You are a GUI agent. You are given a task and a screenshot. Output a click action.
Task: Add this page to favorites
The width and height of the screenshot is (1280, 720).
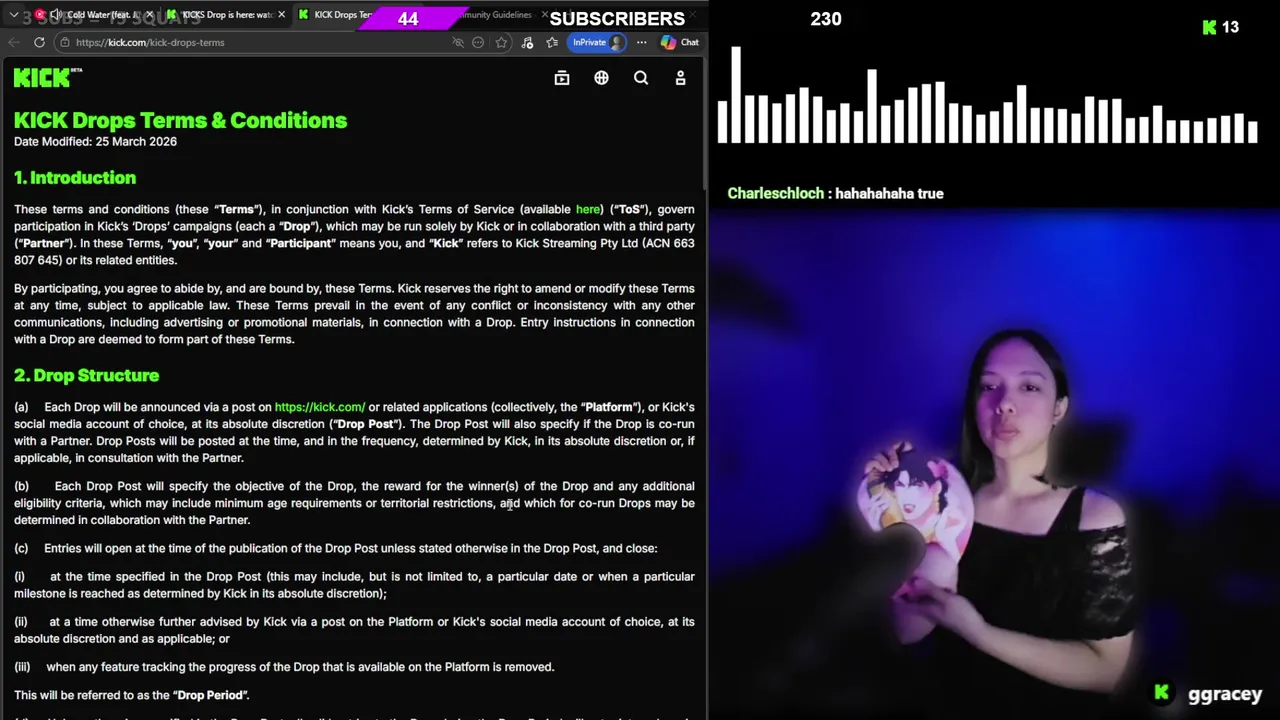(x=501, y=42)
